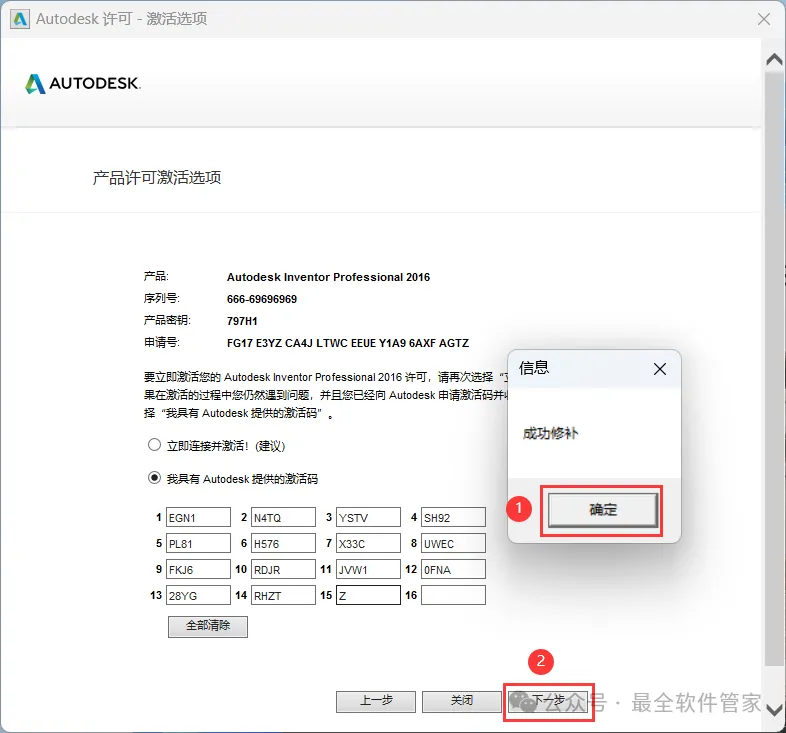Click activation code field 4 containing SH92
Viewport: 786px width, 733px height.
[454, 517]
